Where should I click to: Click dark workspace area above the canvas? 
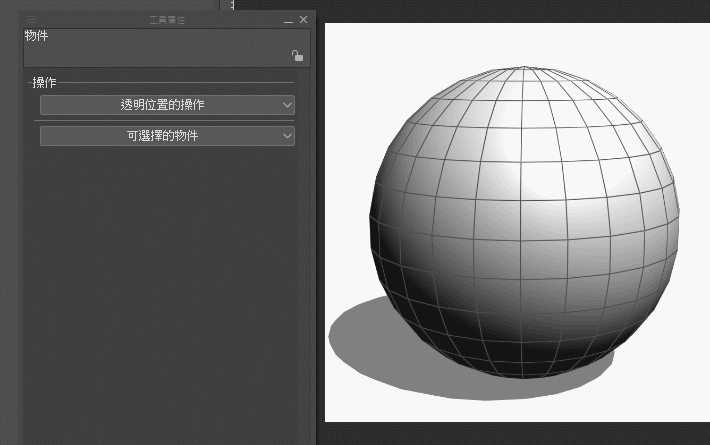(x=500, y=12)
